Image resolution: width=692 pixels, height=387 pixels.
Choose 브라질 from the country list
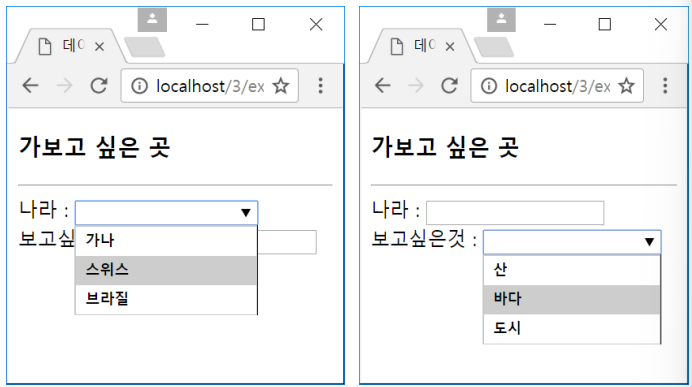(166, 299)
